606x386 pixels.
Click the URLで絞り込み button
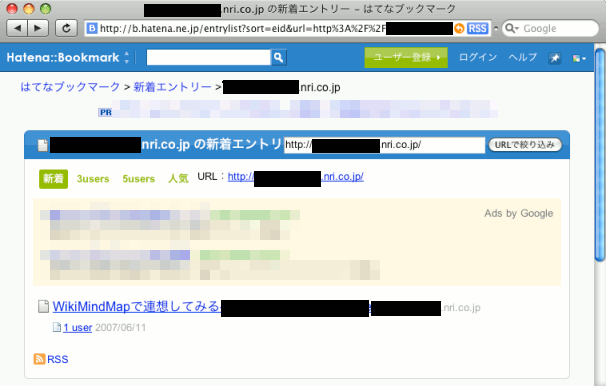coord(525,145)
